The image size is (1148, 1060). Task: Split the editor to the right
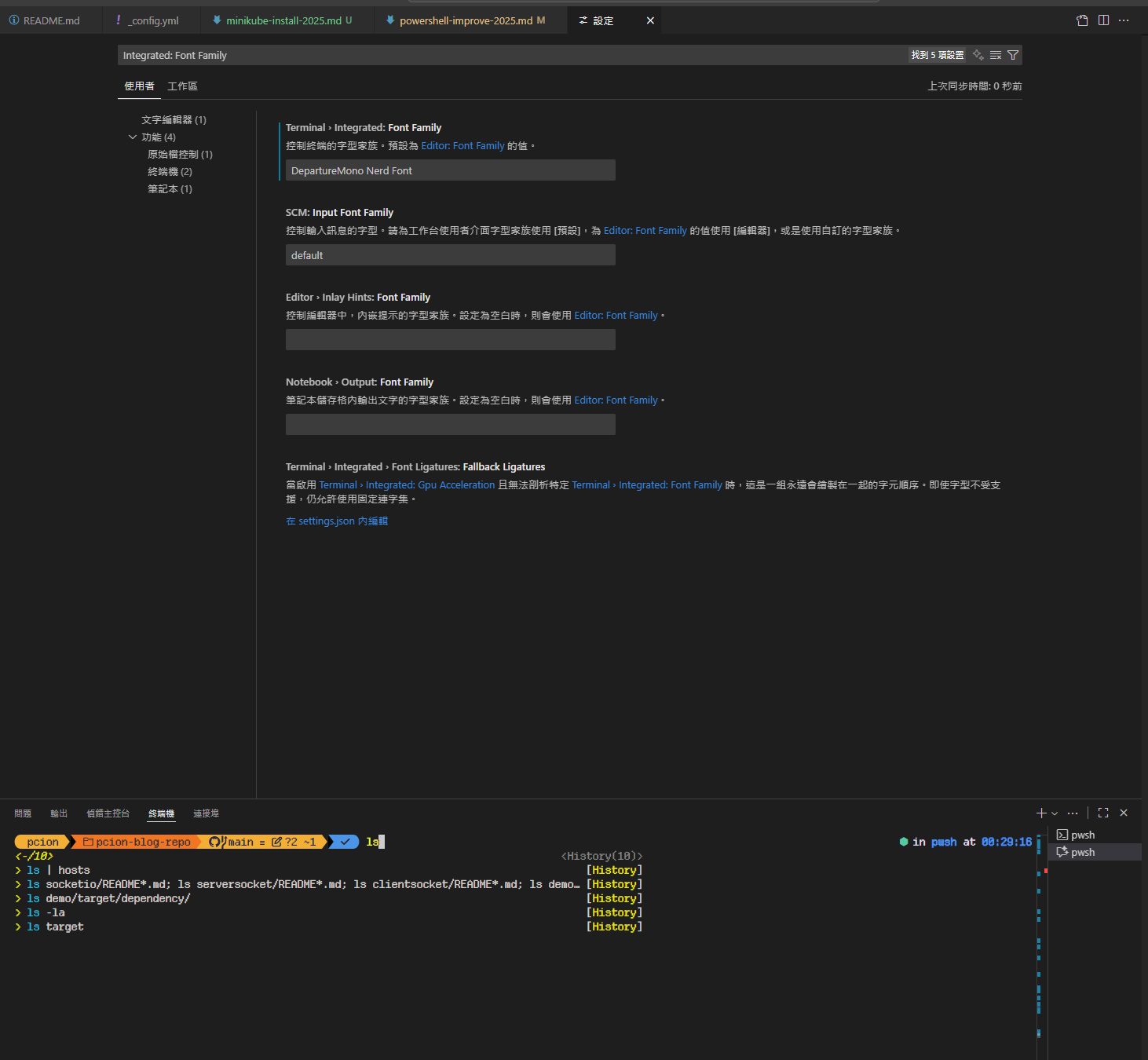1103,20
